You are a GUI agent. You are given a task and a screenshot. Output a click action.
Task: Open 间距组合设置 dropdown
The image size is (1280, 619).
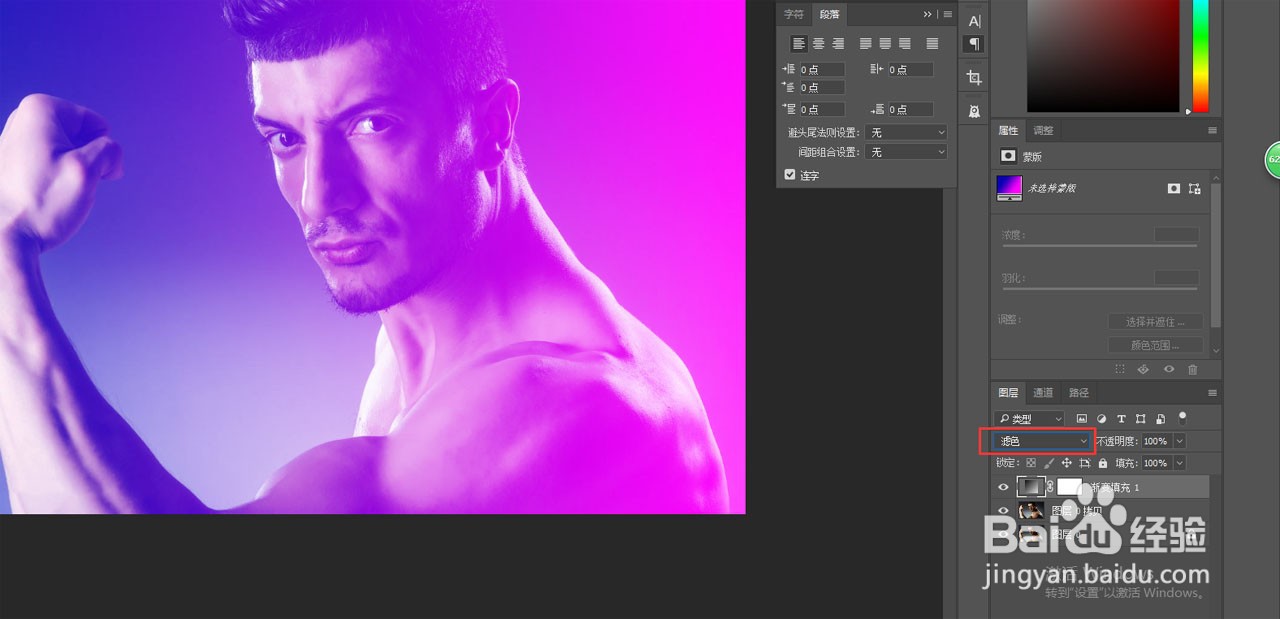click(906, 152)
